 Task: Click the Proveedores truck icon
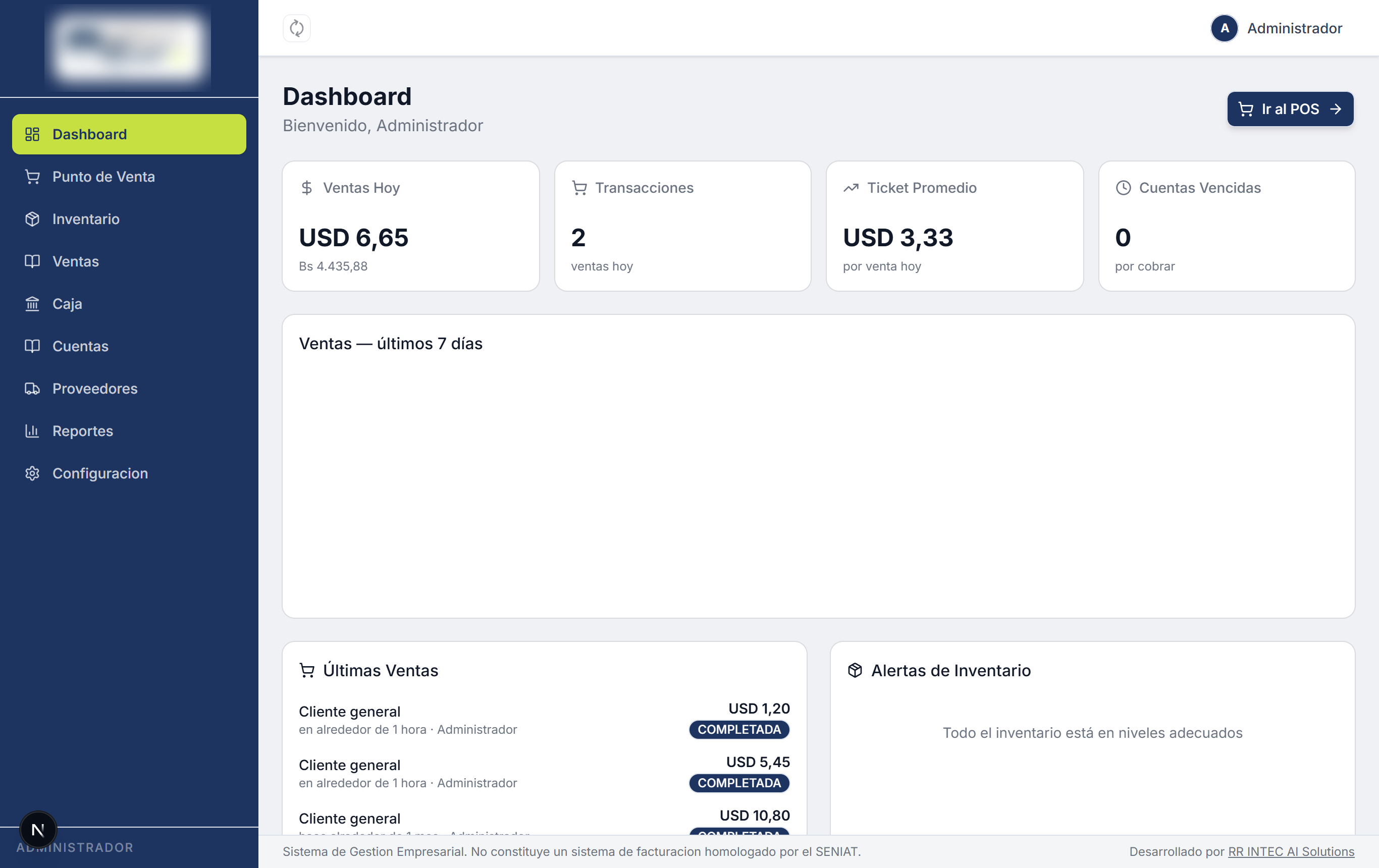pyautogui.click(x=32, y=388)
